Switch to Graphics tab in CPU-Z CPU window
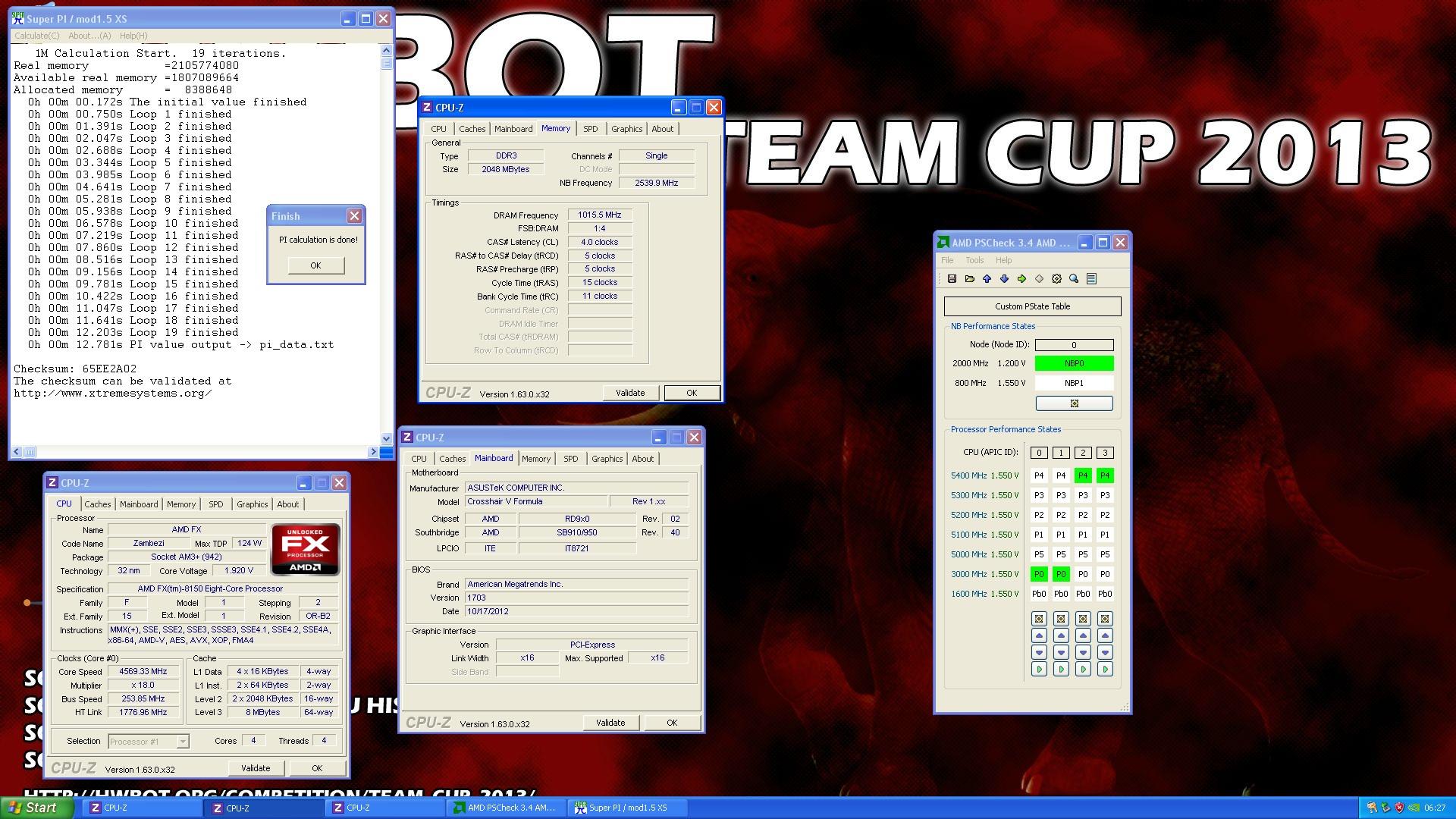The width and height of the screenshot is (1456, 819). coord(252,504)
